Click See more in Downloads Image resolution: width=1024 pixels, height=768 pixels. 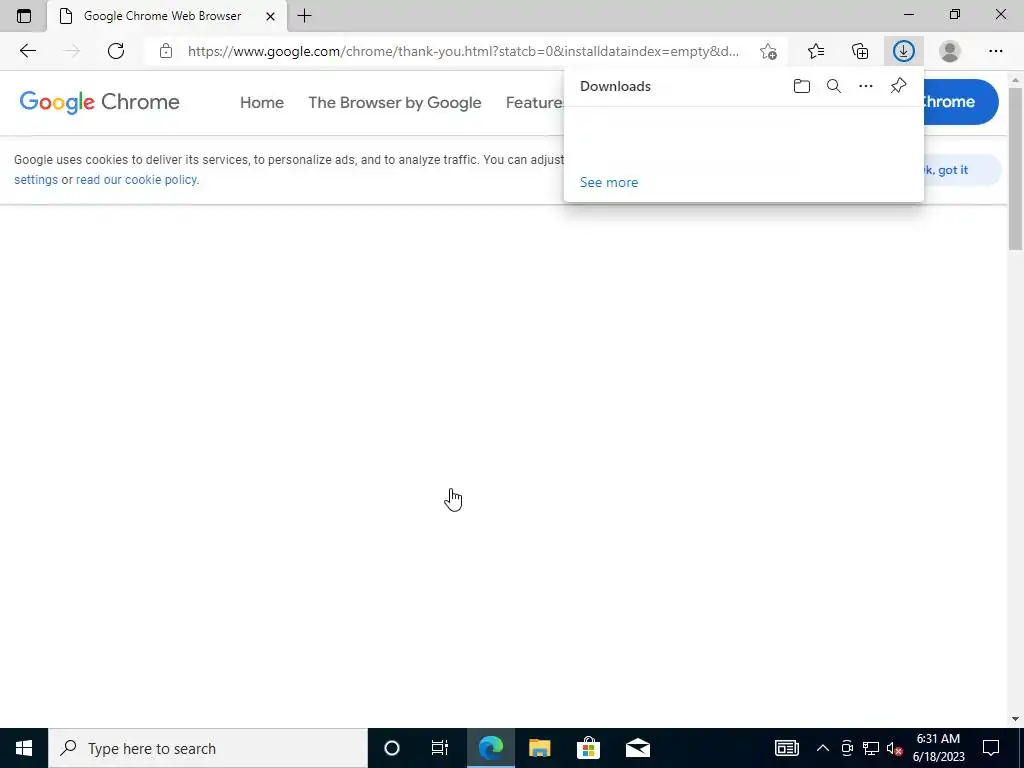(x=609, y=182)
